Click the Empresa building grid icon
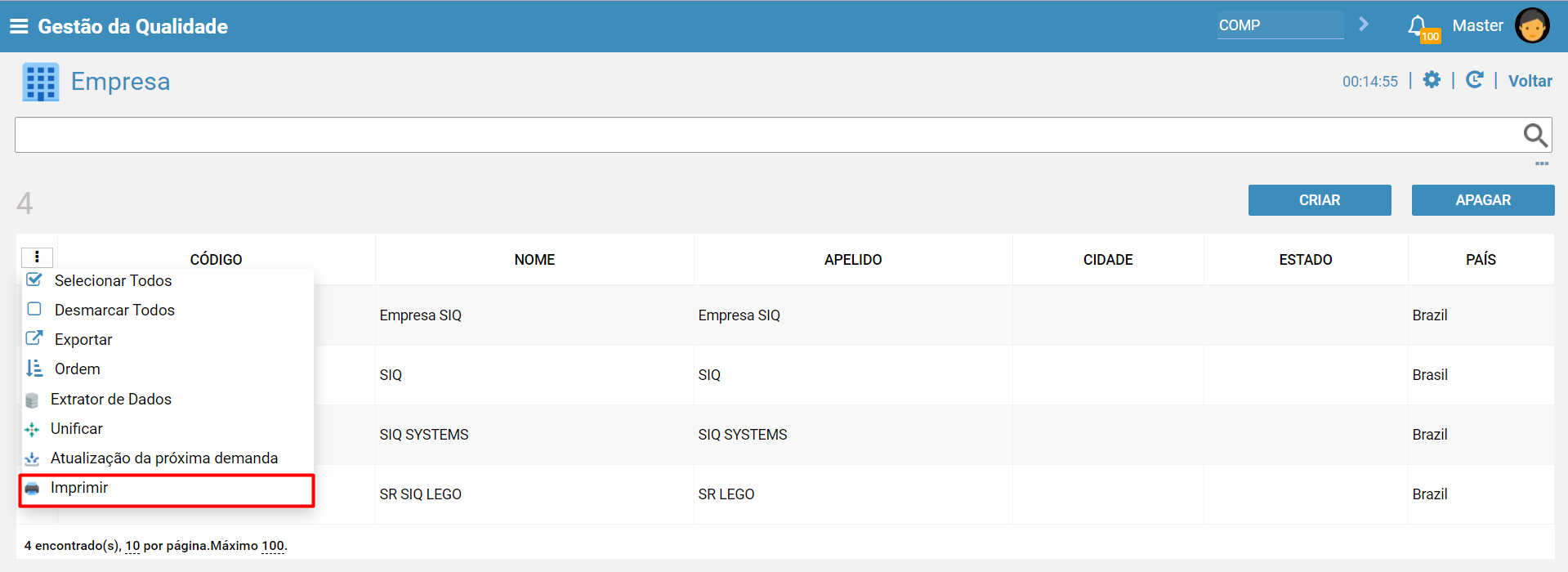 coord(41,83)
